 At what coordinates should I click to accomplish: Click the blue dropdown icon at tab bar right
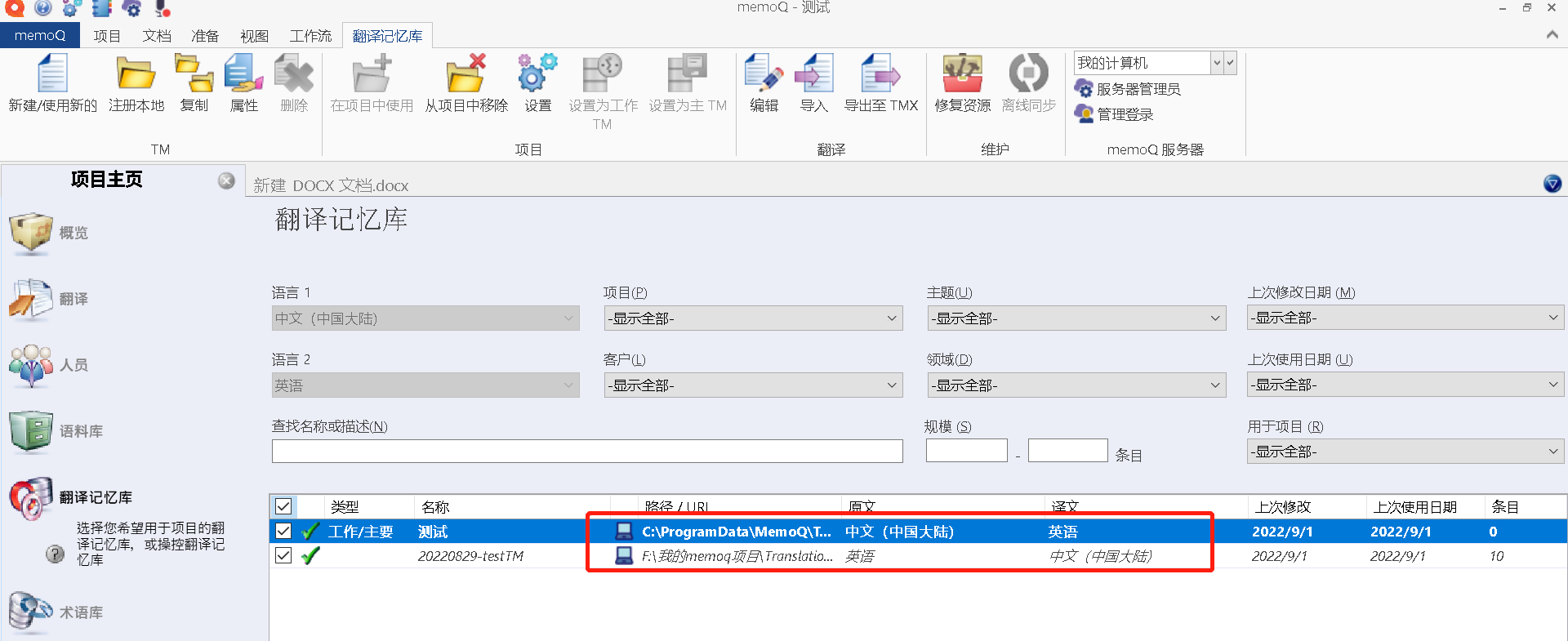[x=1552, y=184]
